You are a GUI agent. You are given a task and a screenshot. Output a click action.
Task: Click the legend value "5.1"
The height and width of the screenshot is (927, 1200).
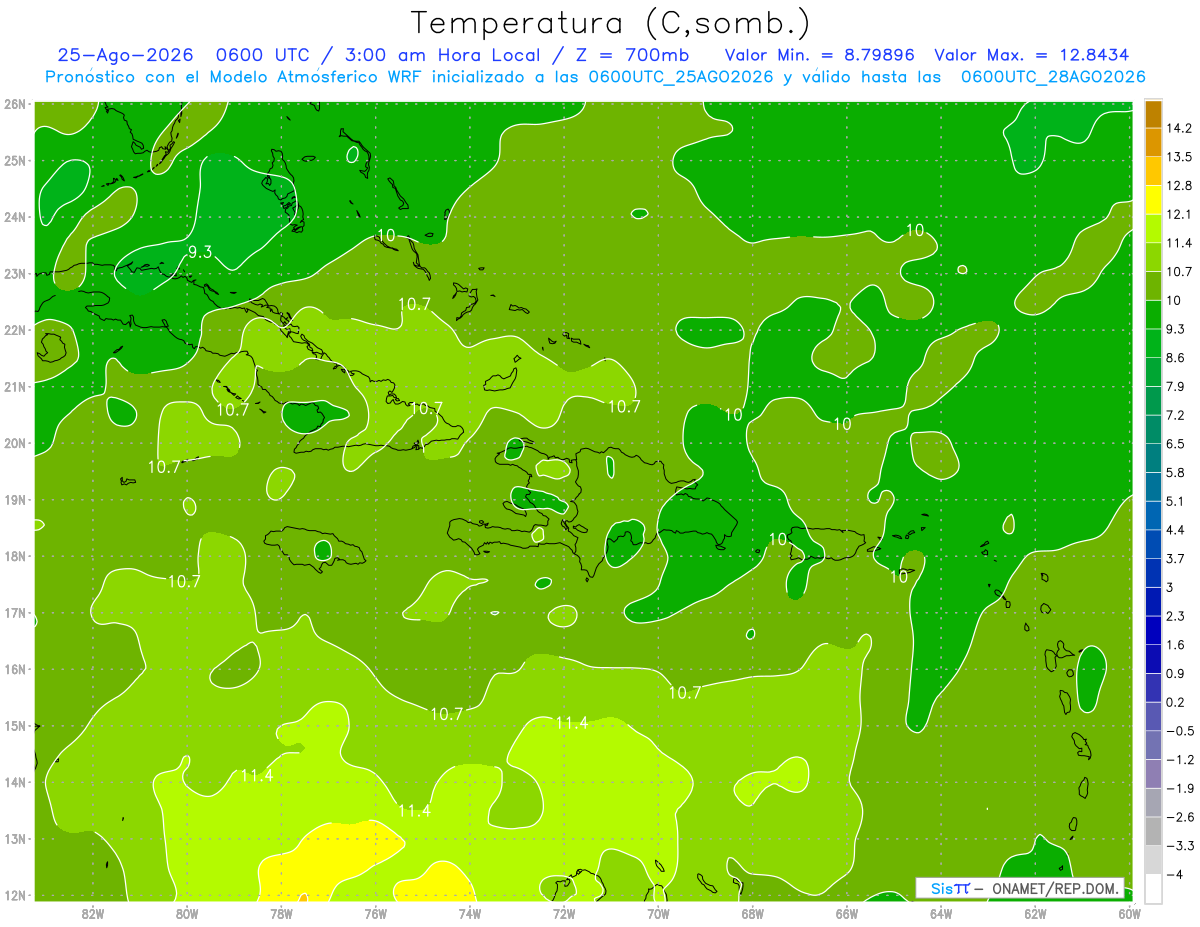click(1176, 501)
